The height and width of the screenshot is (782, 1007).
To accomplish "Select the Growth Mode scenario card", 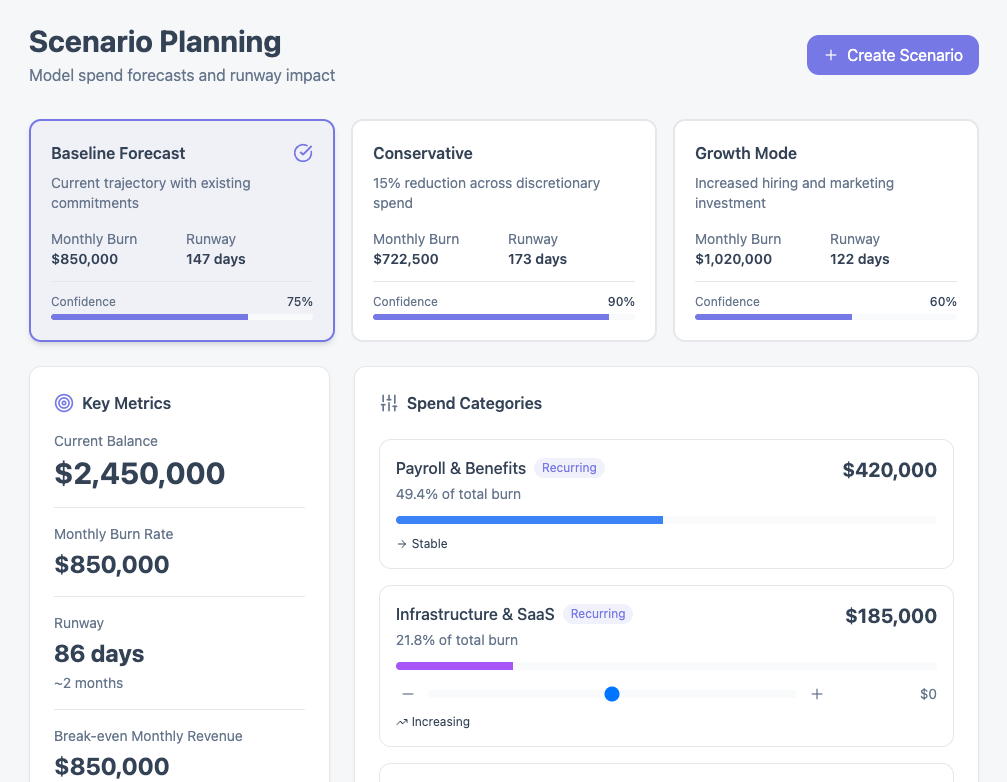I will click(826, 230).
